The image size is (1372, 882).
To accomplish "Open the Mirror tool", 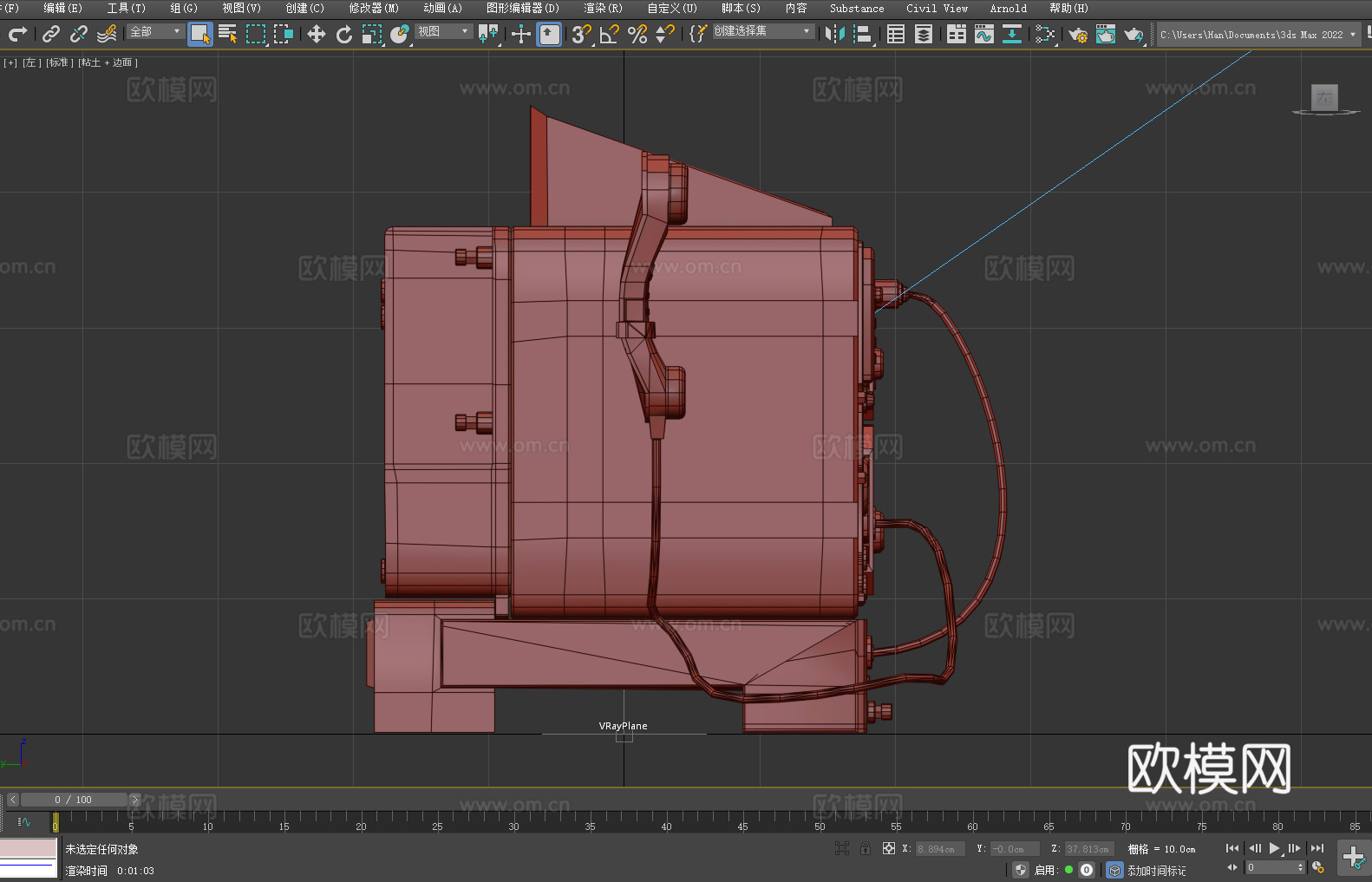I will tap(834, 34).
